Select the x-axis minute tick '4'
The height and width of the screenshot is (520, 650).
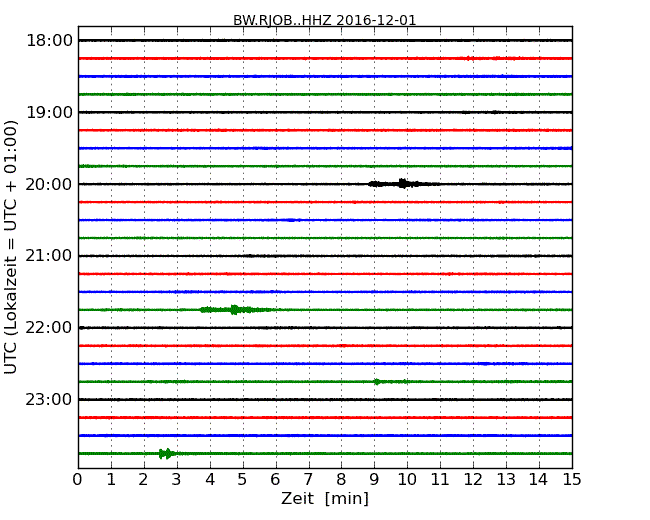210,480
